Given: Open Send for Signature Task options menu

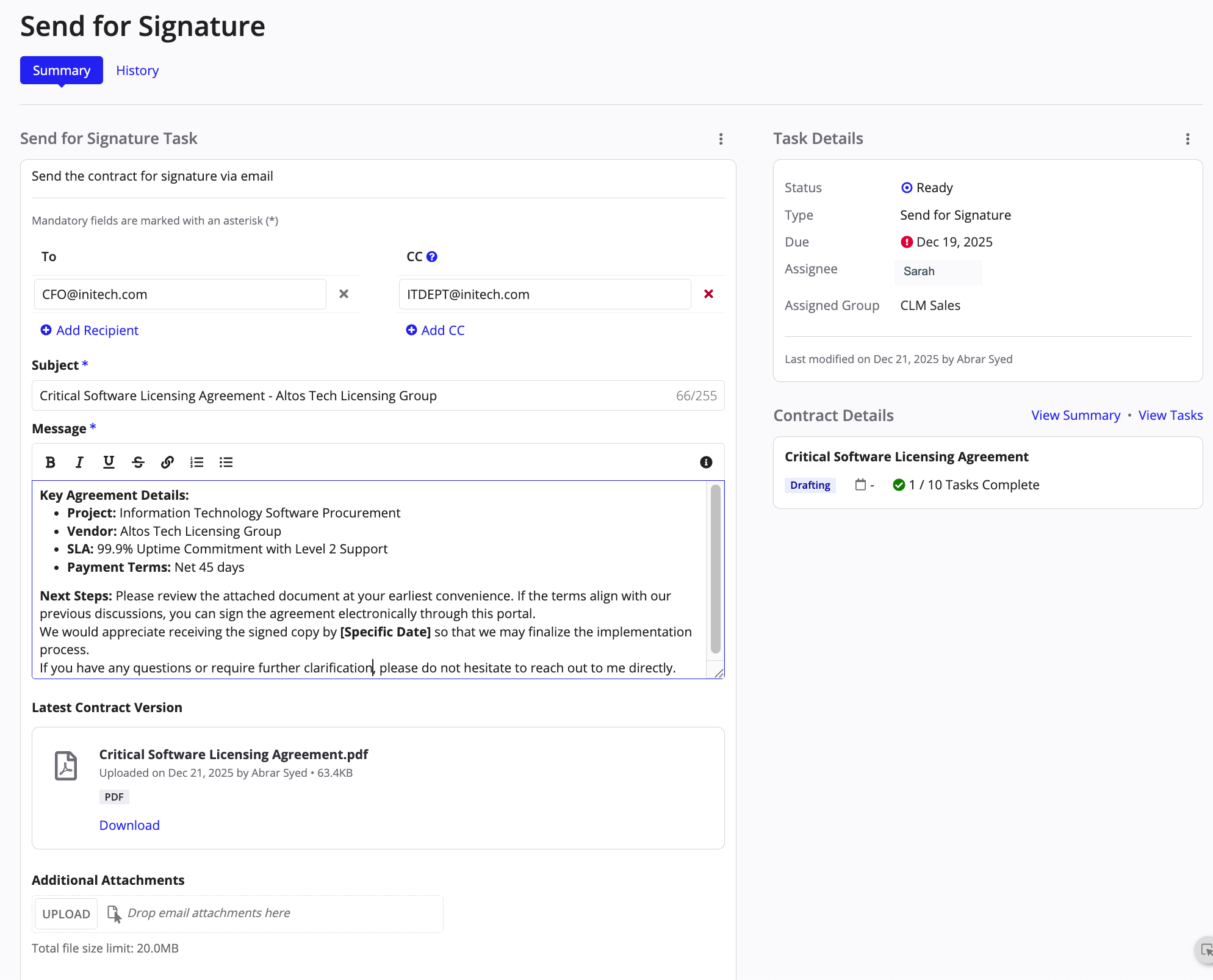Looking at the screenshot, I should [x=721, y=139].
